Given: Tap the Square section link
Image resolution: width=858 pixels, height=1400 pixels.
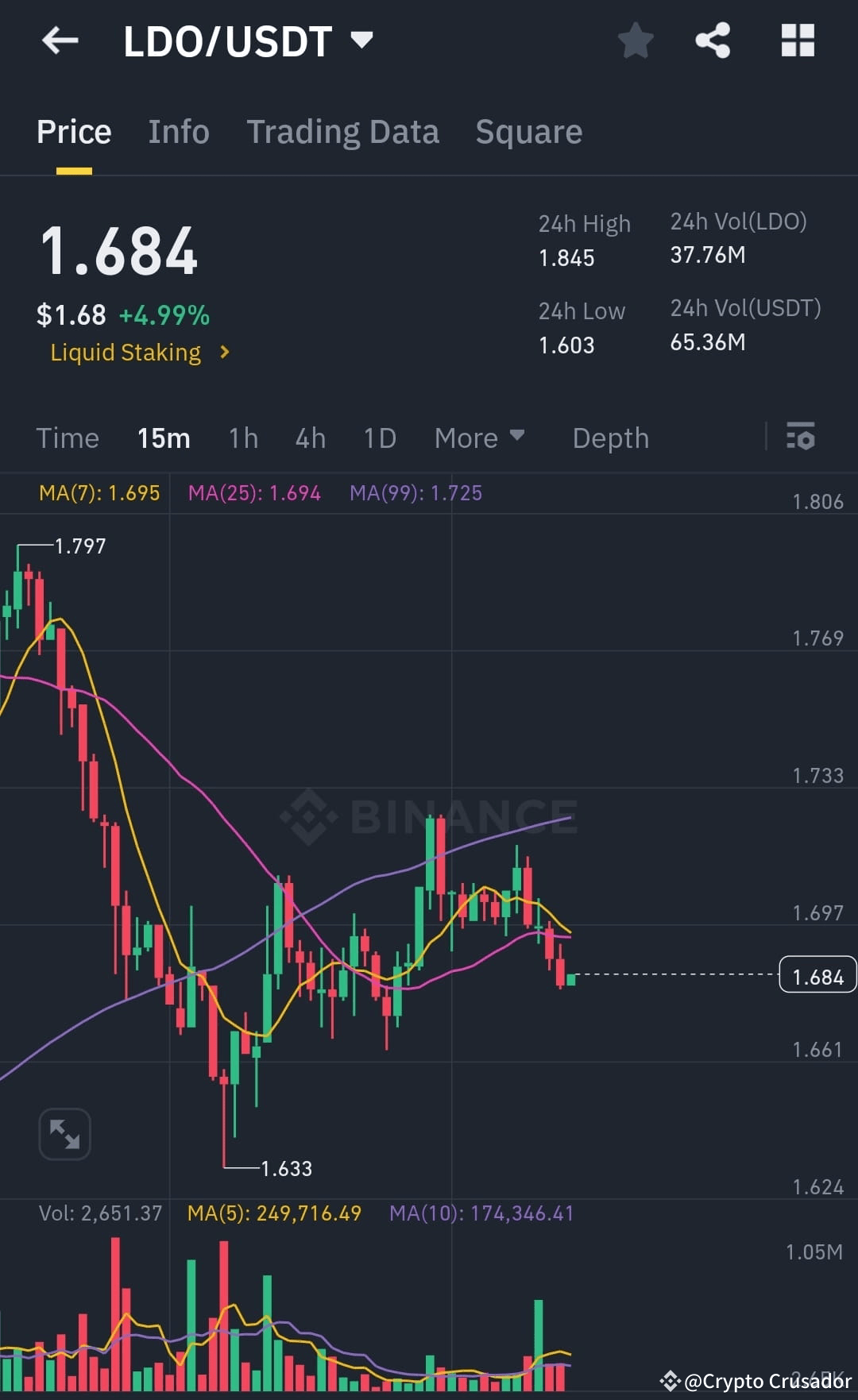Looking at the screenshot, I should pyautogui.click(x=528, y=131).
